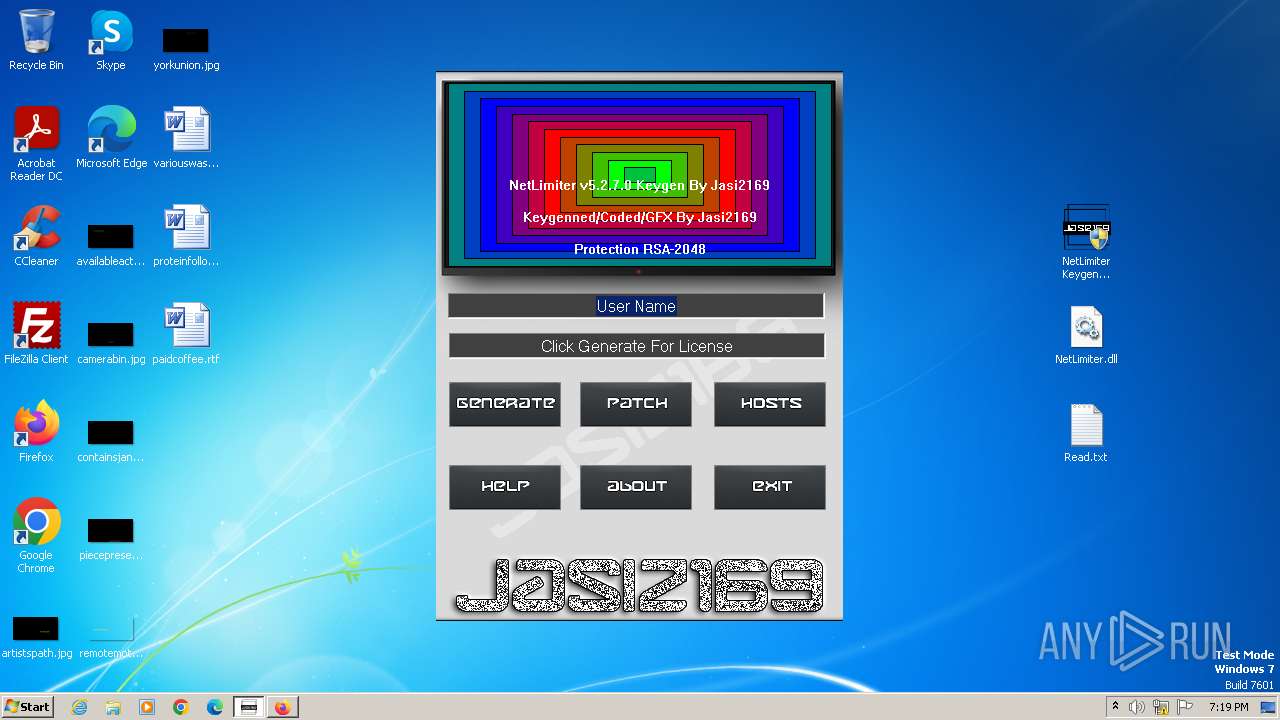Select Acrobat Reader DC shortcut
The width and height of the screenshot is (1280, 720).
pos(36,144)
